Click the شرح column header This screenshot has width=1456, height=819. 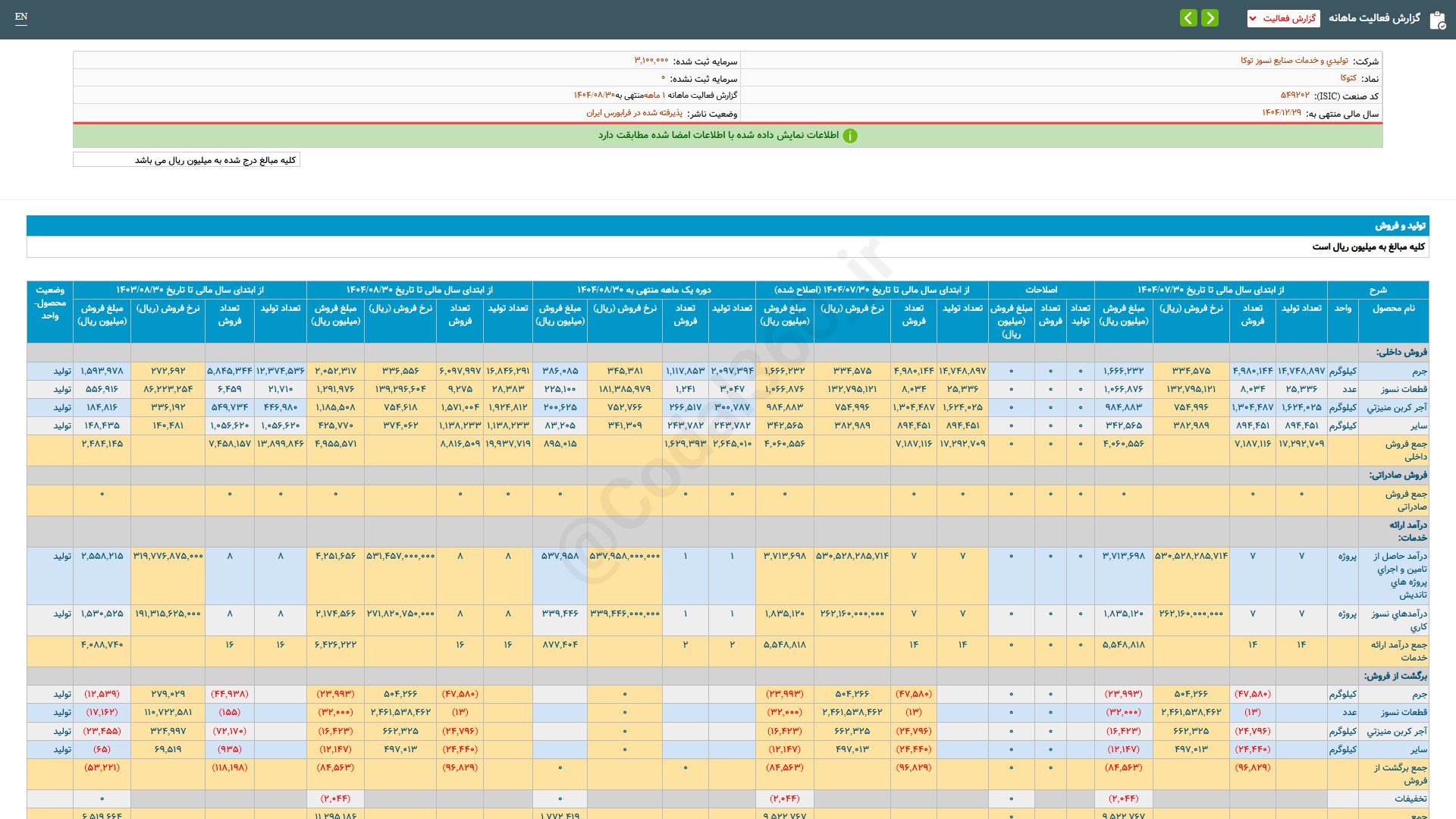pyautogui.click(x=1377, y=290)
